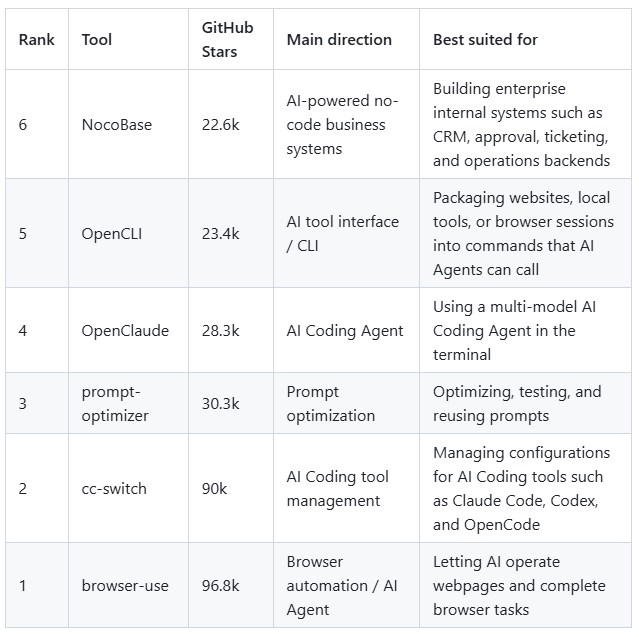Image resolution: width=639 pixels, height=637 pixels.
Task: Select the OpenCLI tool name
Action: coord(112,234)
